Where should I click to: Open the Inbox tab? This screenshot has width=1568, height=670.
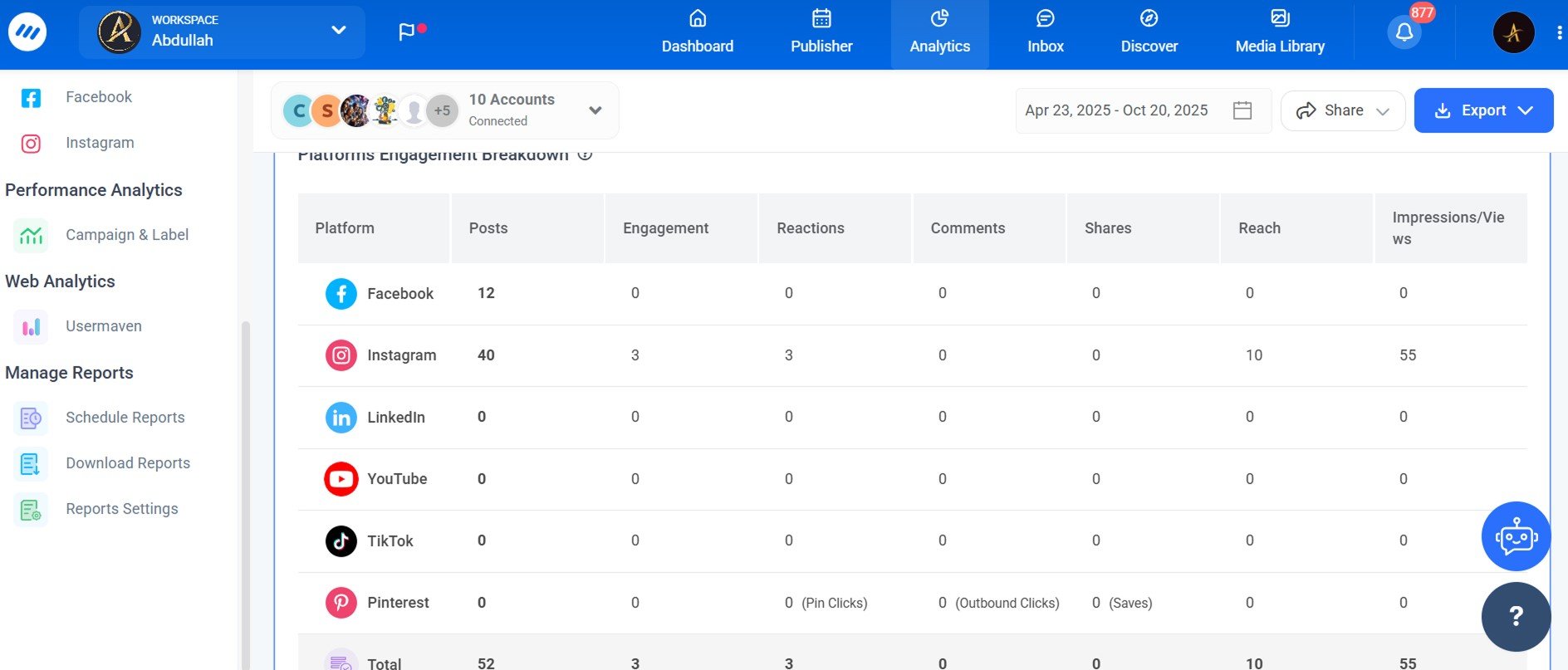[1045, 33]
